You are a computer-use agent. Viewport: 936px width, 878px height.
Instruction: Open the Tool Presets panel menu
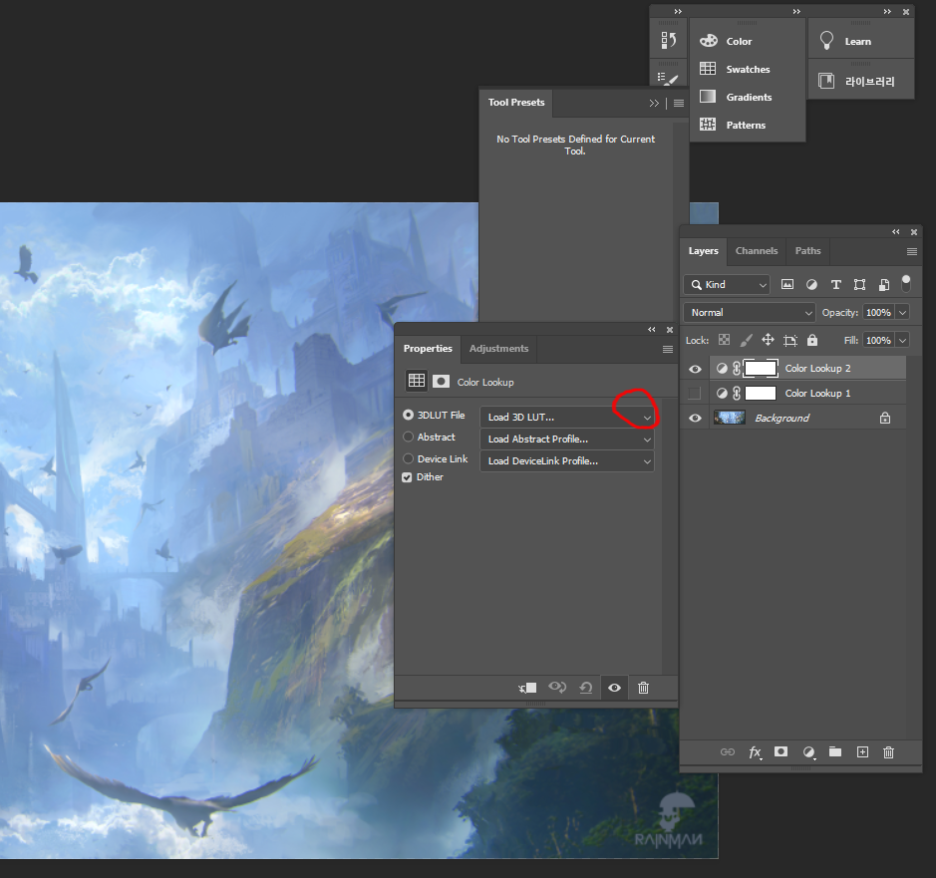click(x=679, y=103)
